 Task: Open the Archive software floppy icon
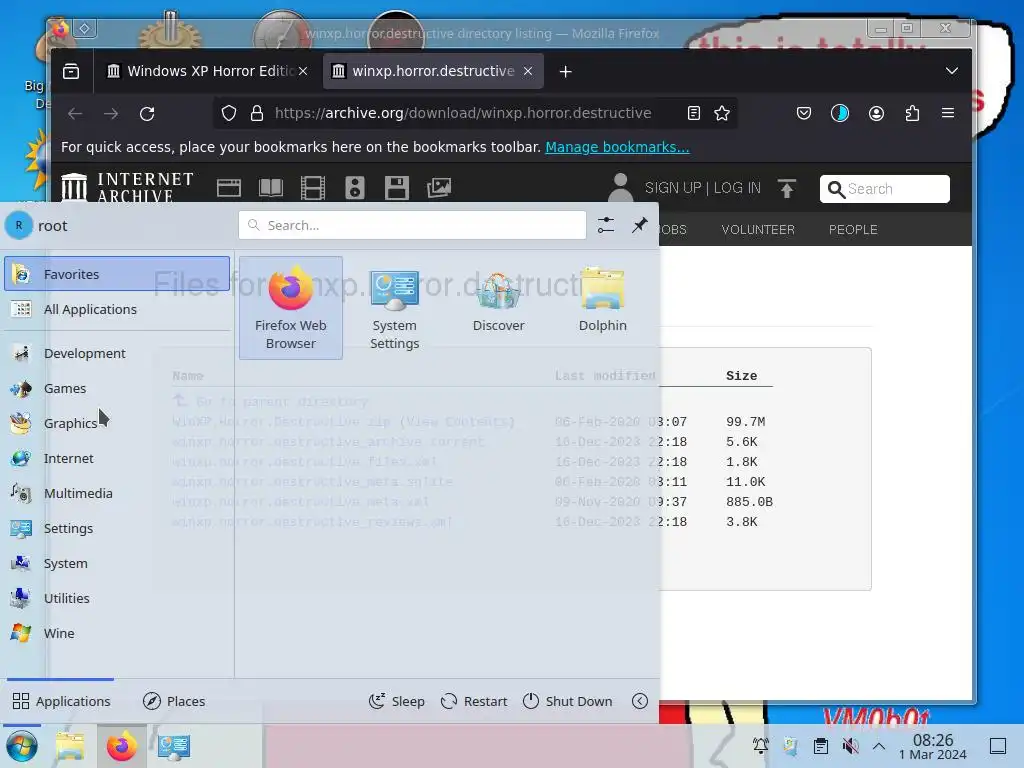(396, 188)
